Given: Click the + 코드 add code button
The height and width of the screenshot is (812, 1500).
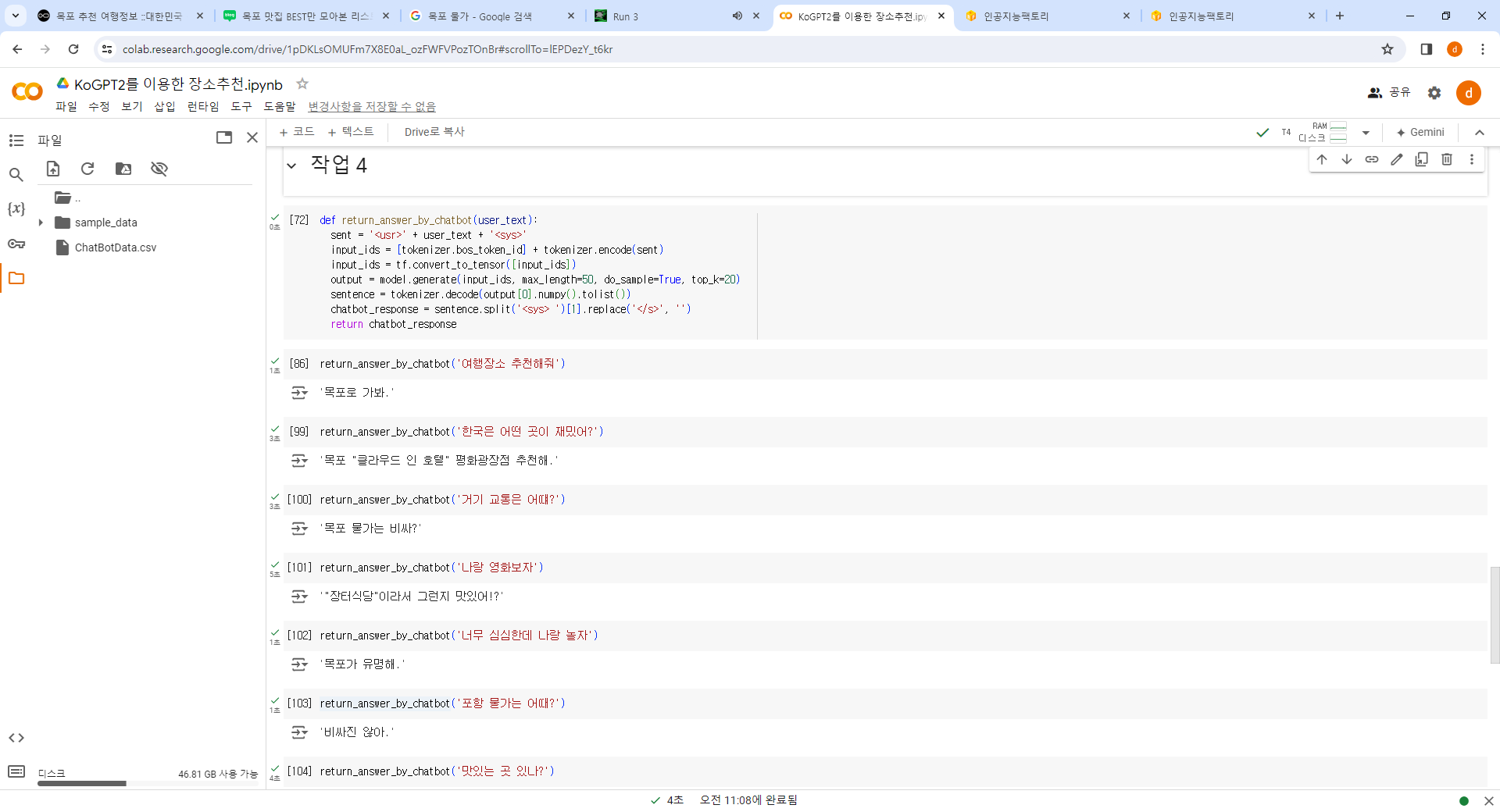Looking at the screenshot, I should point(297,132).
